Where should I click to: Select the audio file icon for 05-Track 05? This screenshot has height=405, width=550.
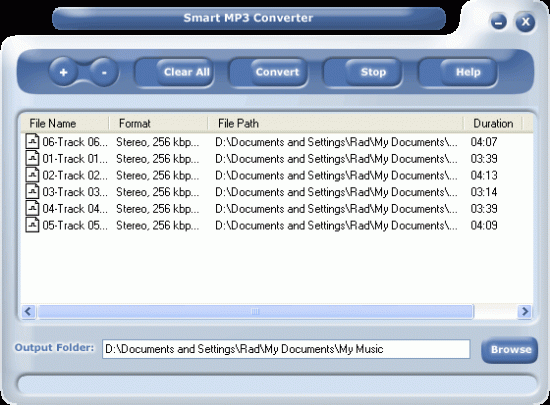coord(32,225)
